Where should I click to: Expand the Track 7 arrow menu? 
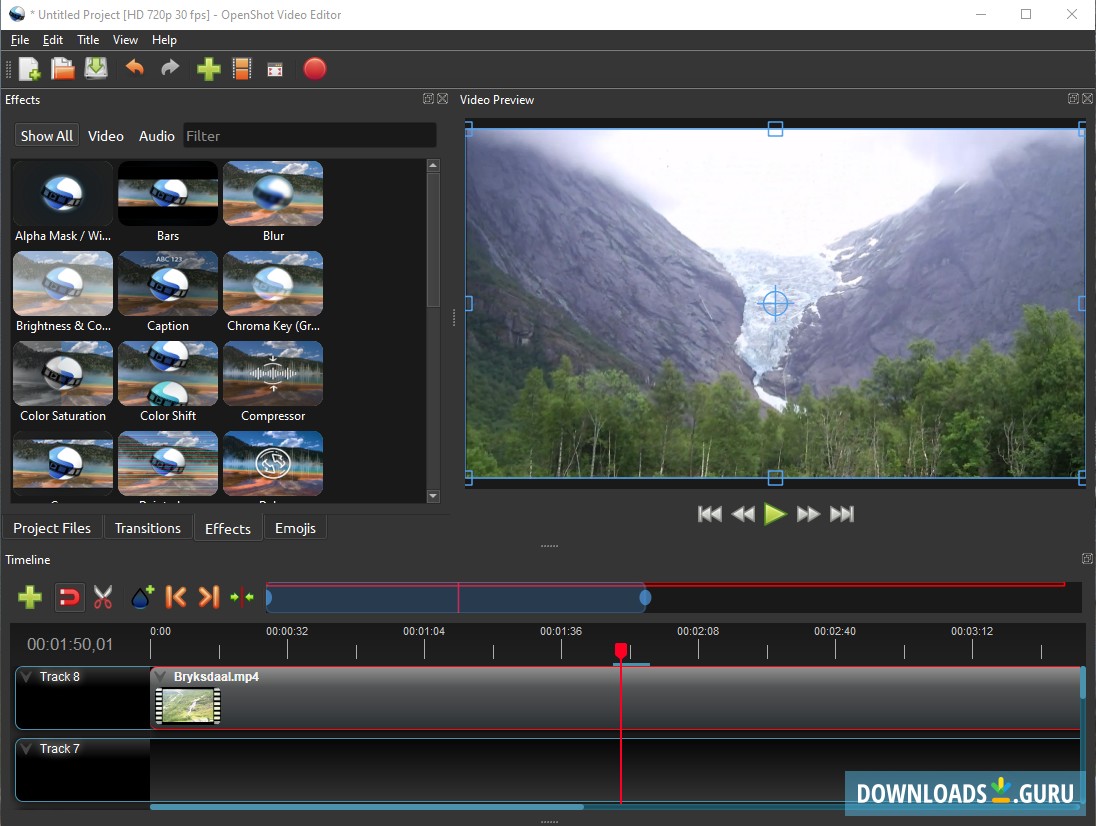[x=27, y=749]
